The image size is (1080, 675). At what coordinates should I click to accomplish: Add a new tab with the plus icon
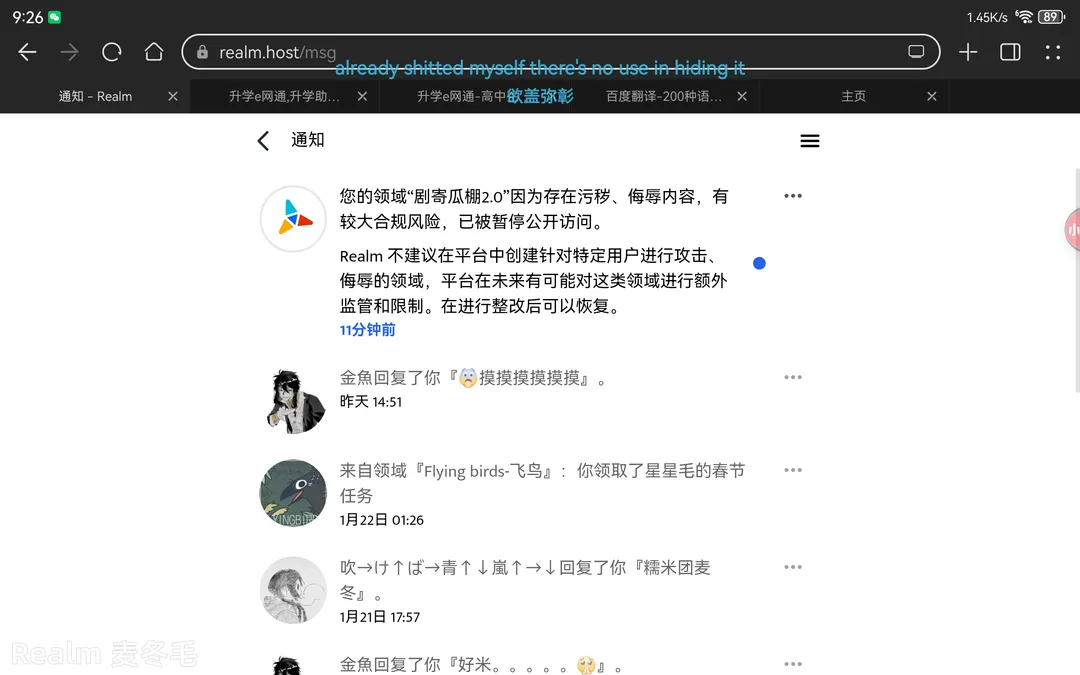(968, 52)
